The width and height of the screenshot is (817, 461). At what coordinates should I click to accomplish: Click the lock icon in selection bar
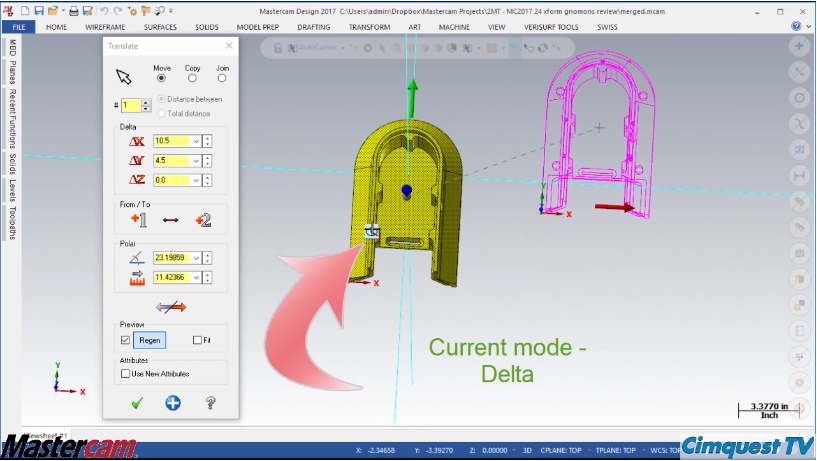pos(278,48)
